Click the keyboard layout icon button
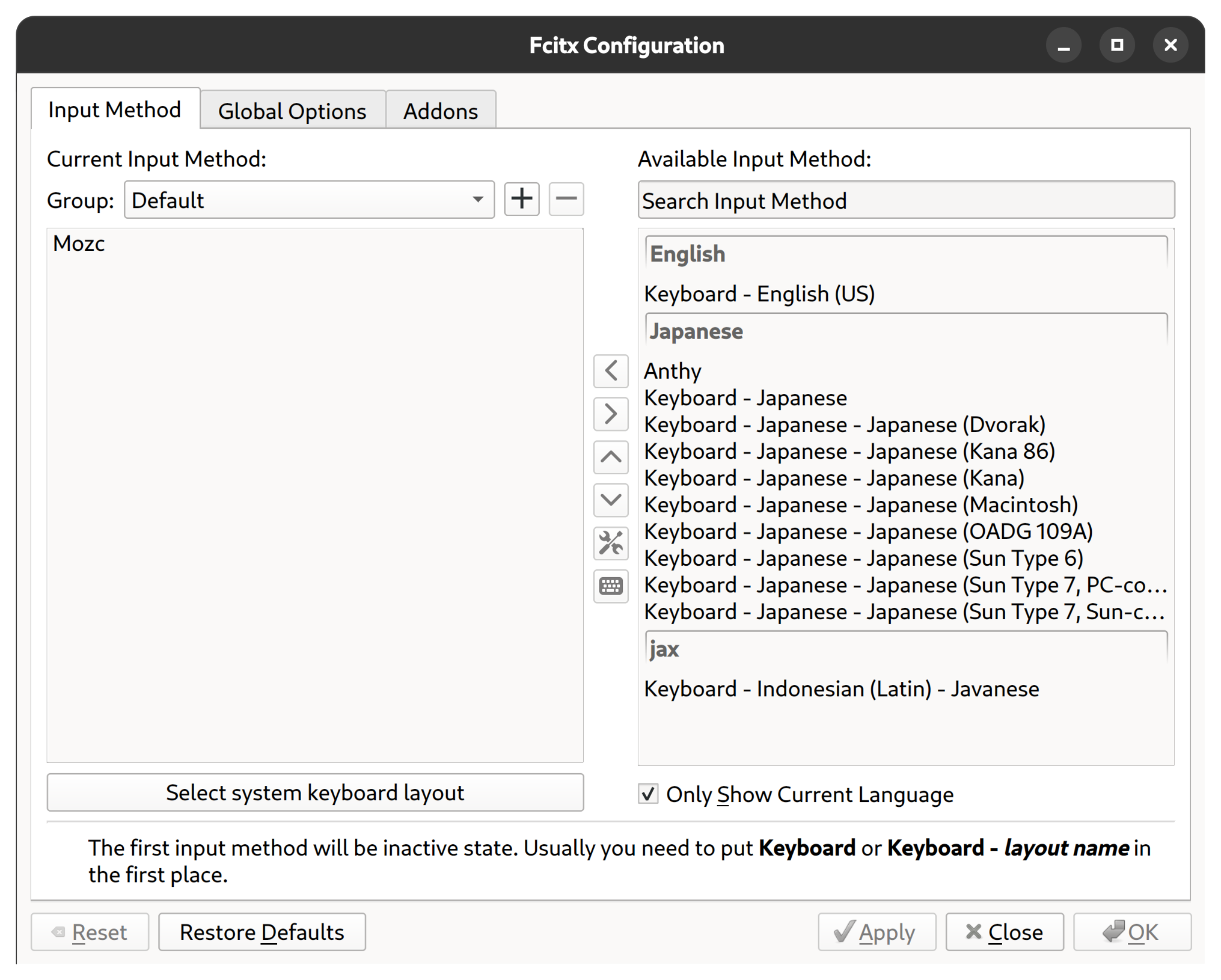The width and height of the screenshot is (1221, 980). click(x=610, y=586)
